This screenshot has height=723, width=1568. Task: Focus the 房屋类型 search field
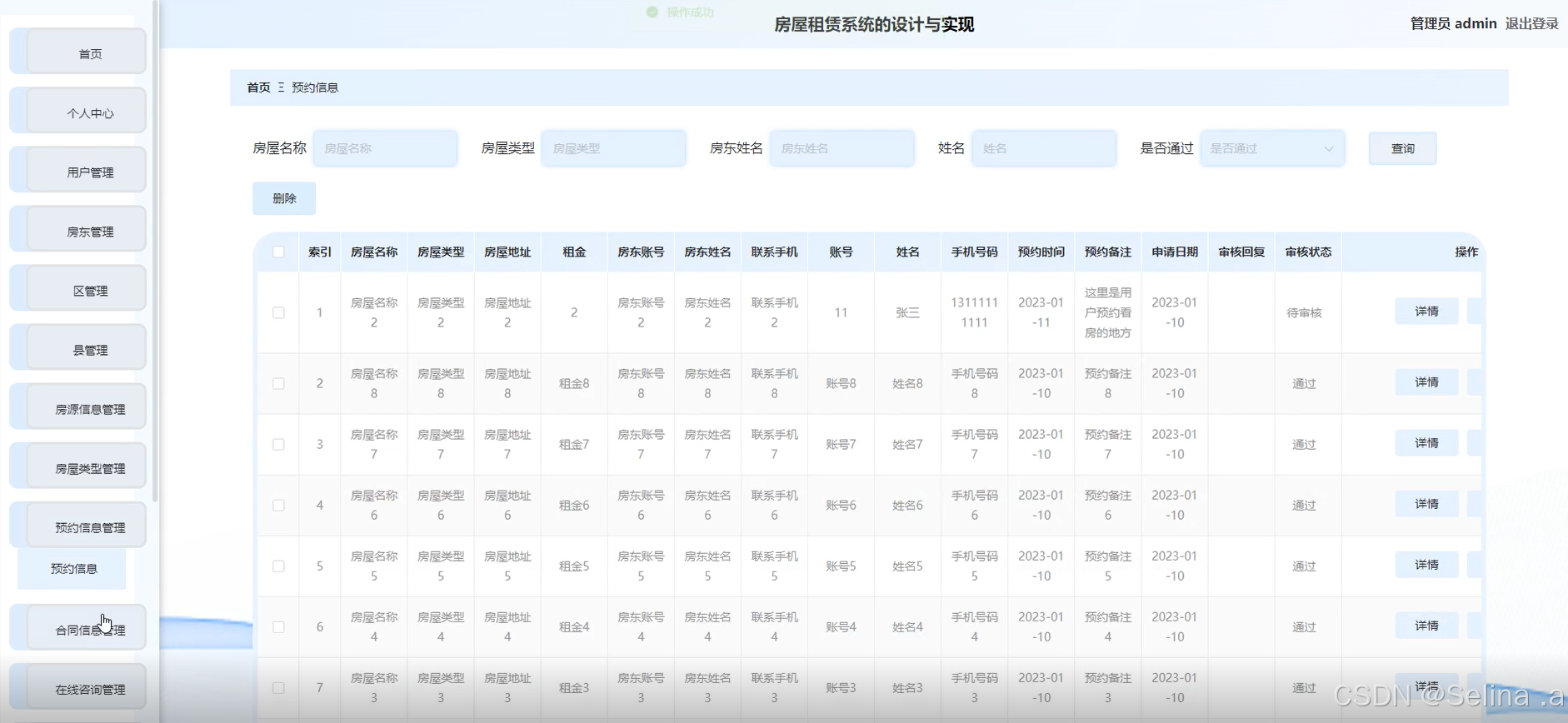tap(614, 148)
